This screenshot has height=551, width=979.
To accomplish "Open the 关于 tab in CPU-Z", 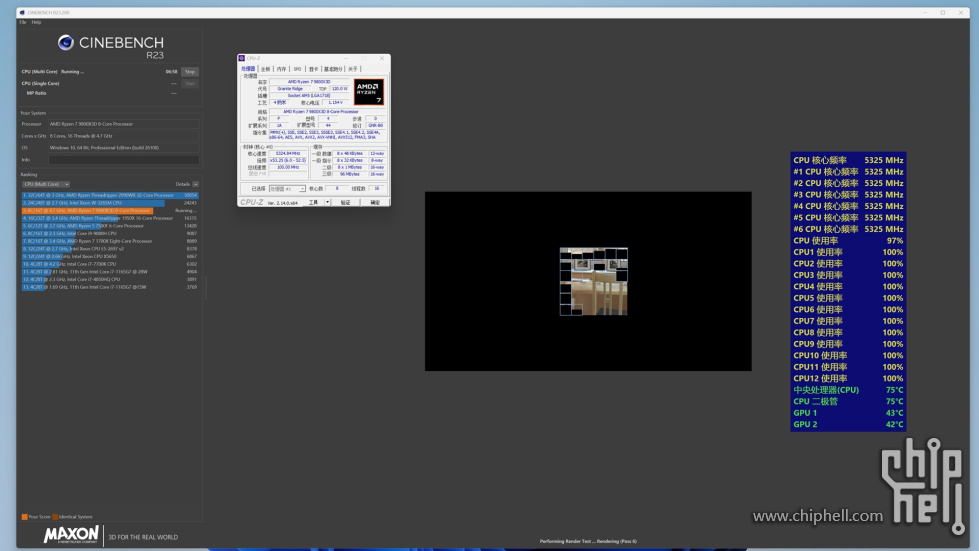I will tap(353, 69).
